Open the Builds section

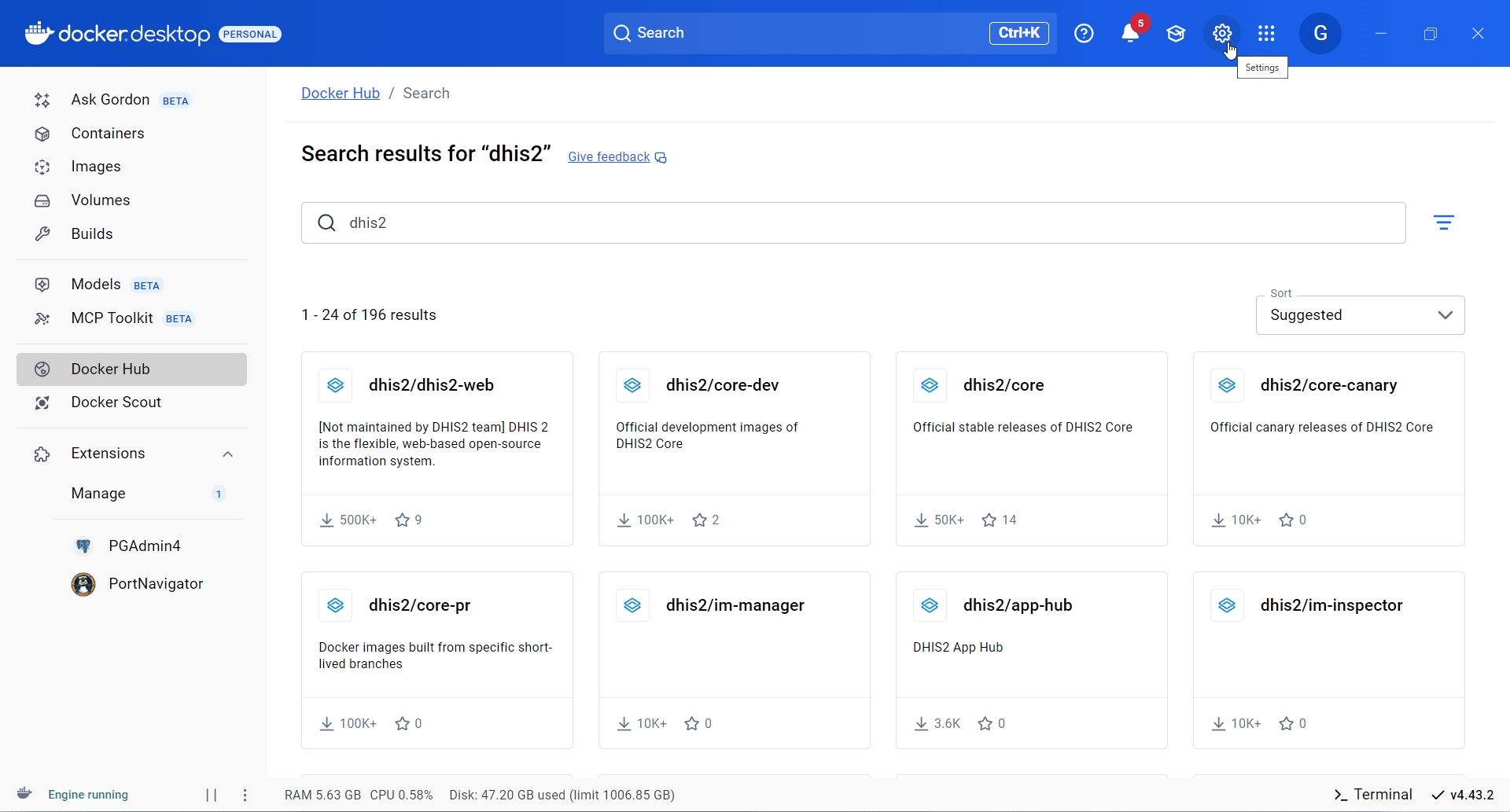(x=131, y=234)
